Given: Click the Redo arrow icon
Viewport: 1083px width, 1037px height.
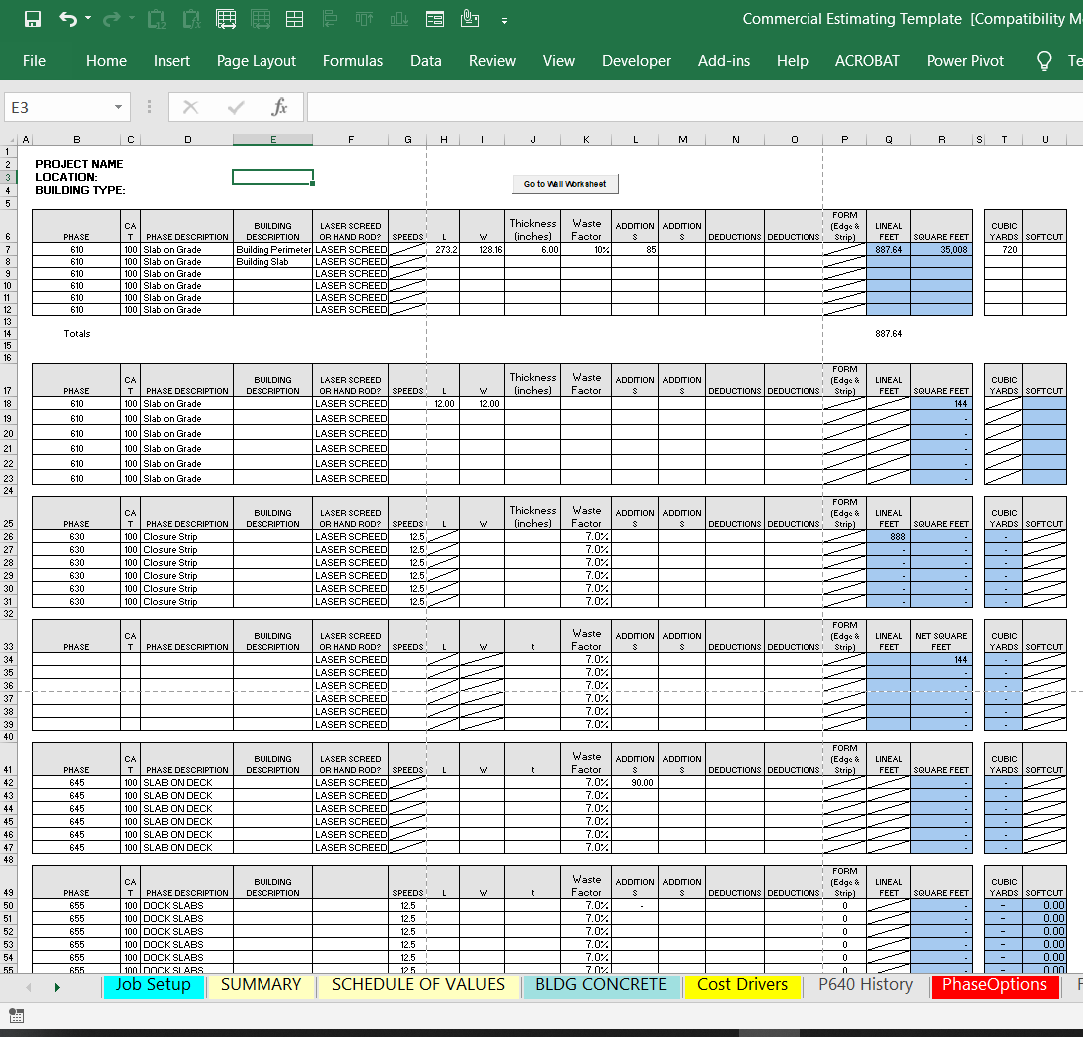Looking at the screenshot, I should (x=111, y=19).
